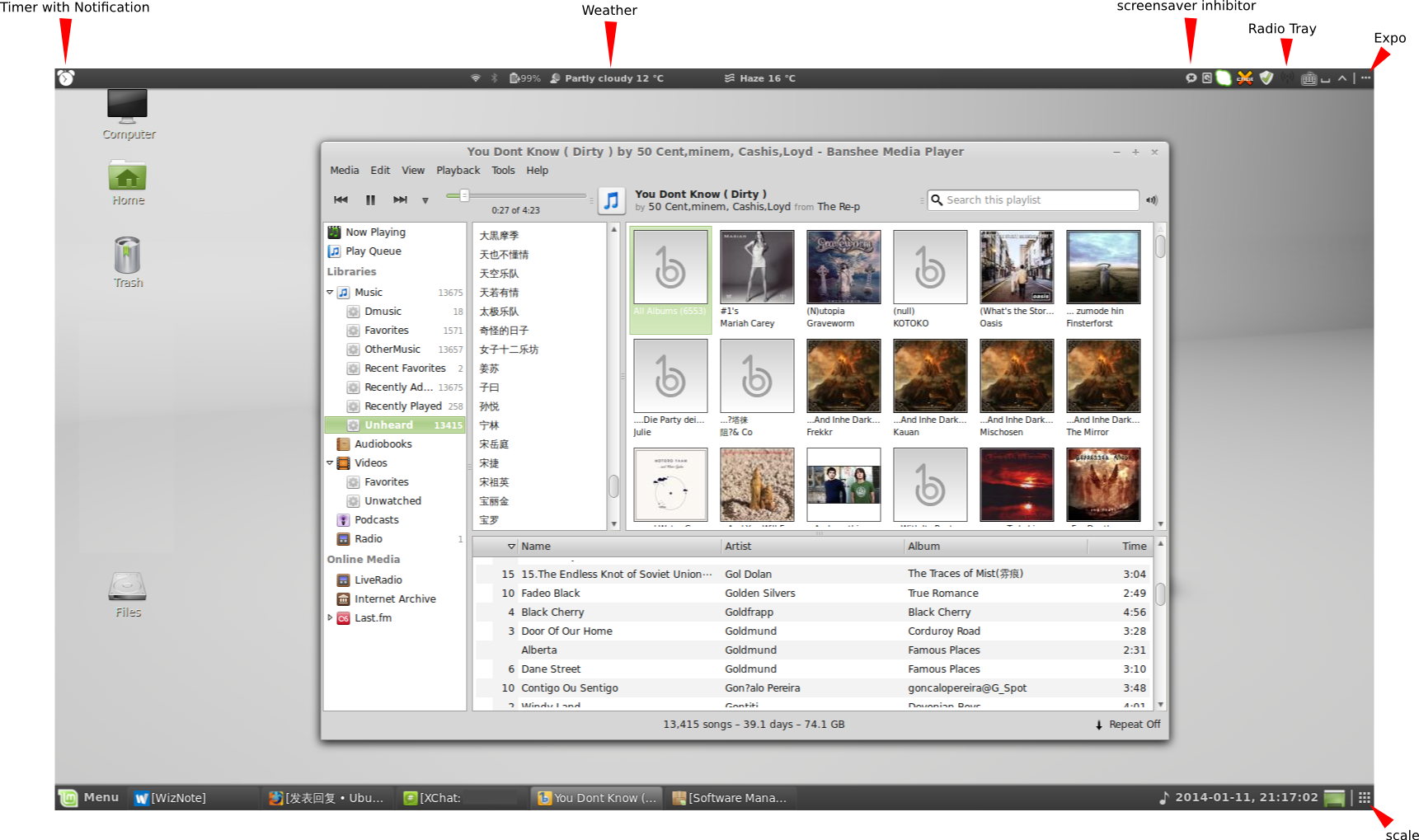Click the Radio icon in sidebar
Screen dimensions: 1419x840
(344, 539)
